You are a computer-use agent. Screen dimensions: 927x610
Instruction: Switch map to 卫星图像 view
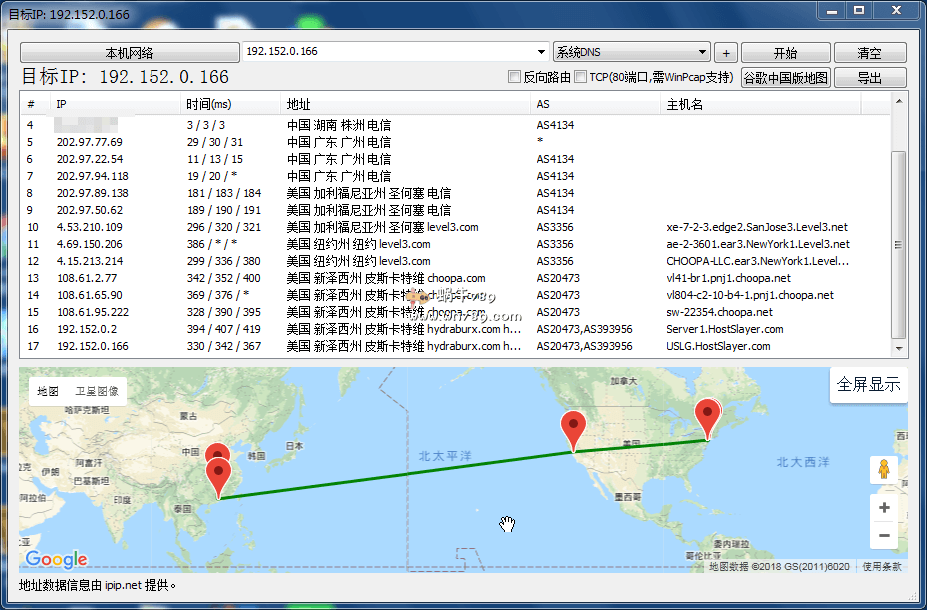click(96, 391)
